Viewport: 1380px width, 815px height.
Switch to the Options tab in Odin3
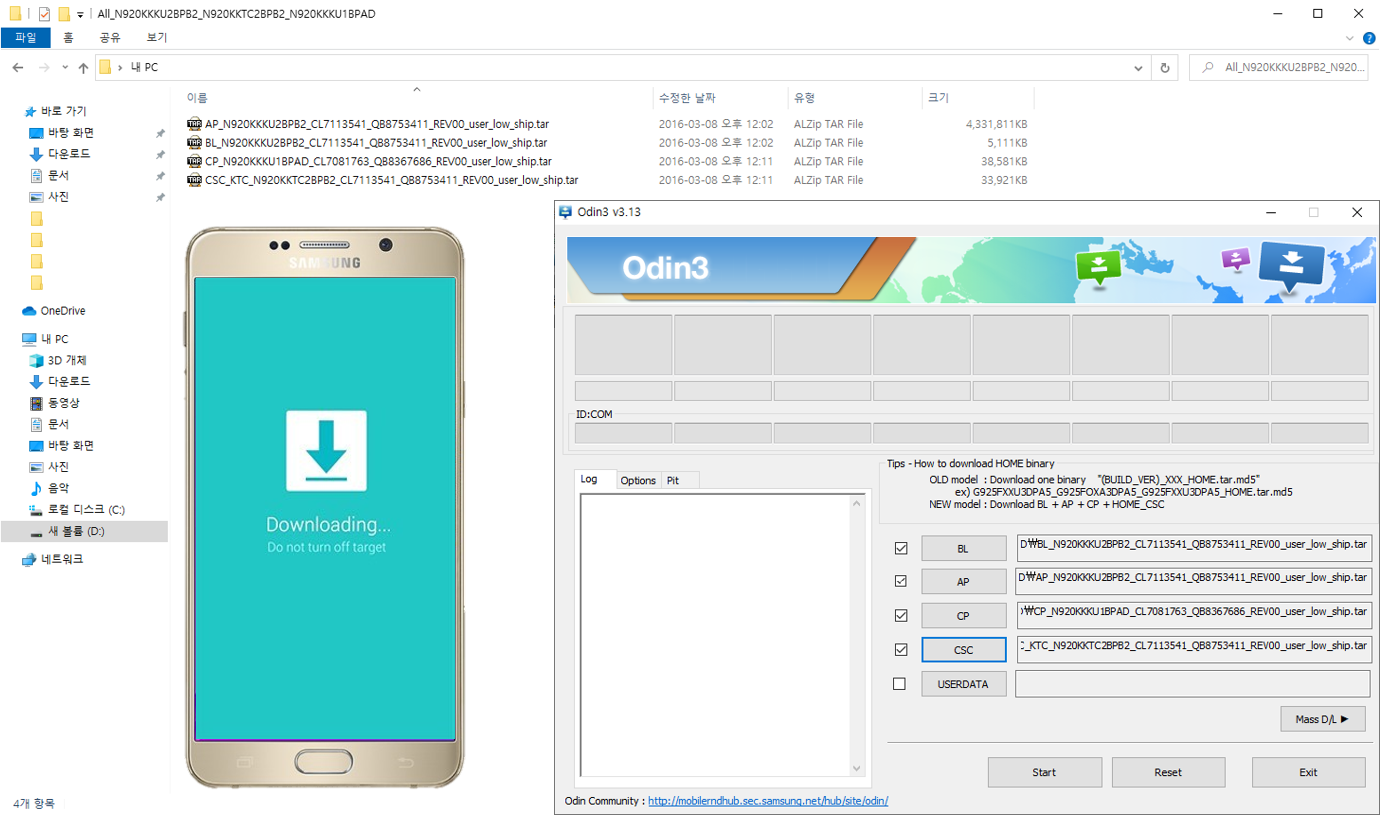tap(638, 481)
